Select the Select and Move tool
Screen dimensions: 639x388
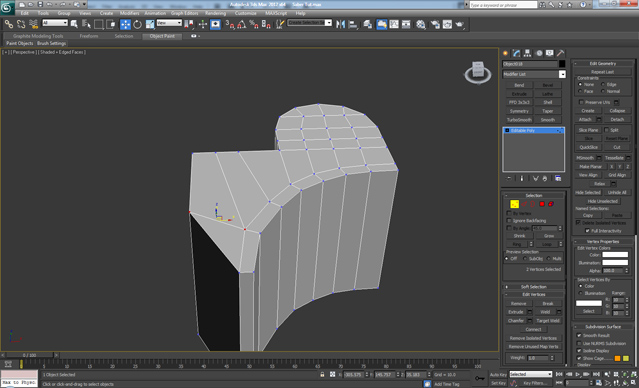click(x=126, y=24)
